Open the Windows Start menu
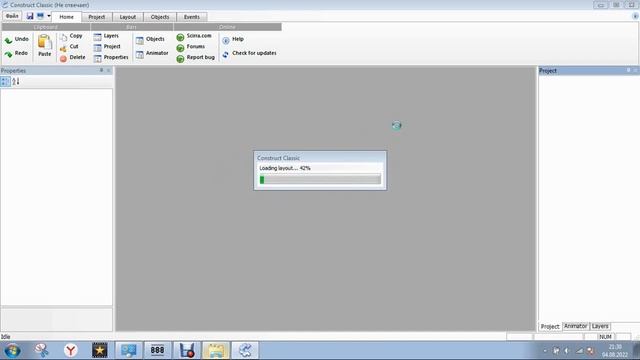This screenshot has width=640, height=360. point(12,350)
